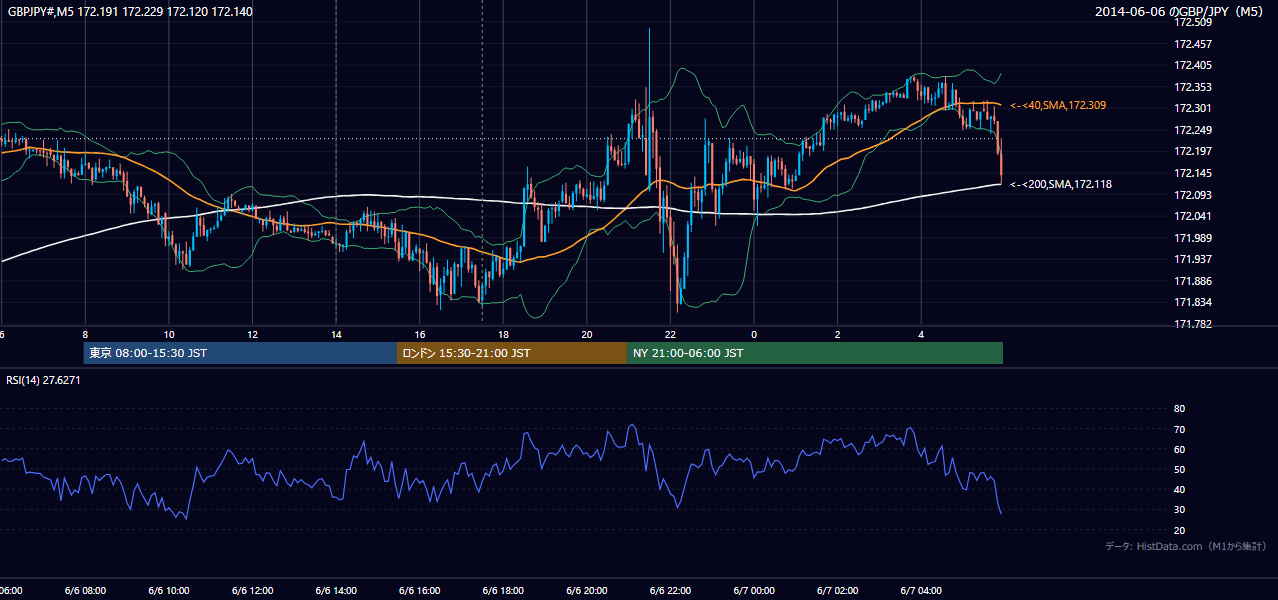
Task: Click the RSI 80 level label
Action: pyautogui.click(x=1179, y=409)
